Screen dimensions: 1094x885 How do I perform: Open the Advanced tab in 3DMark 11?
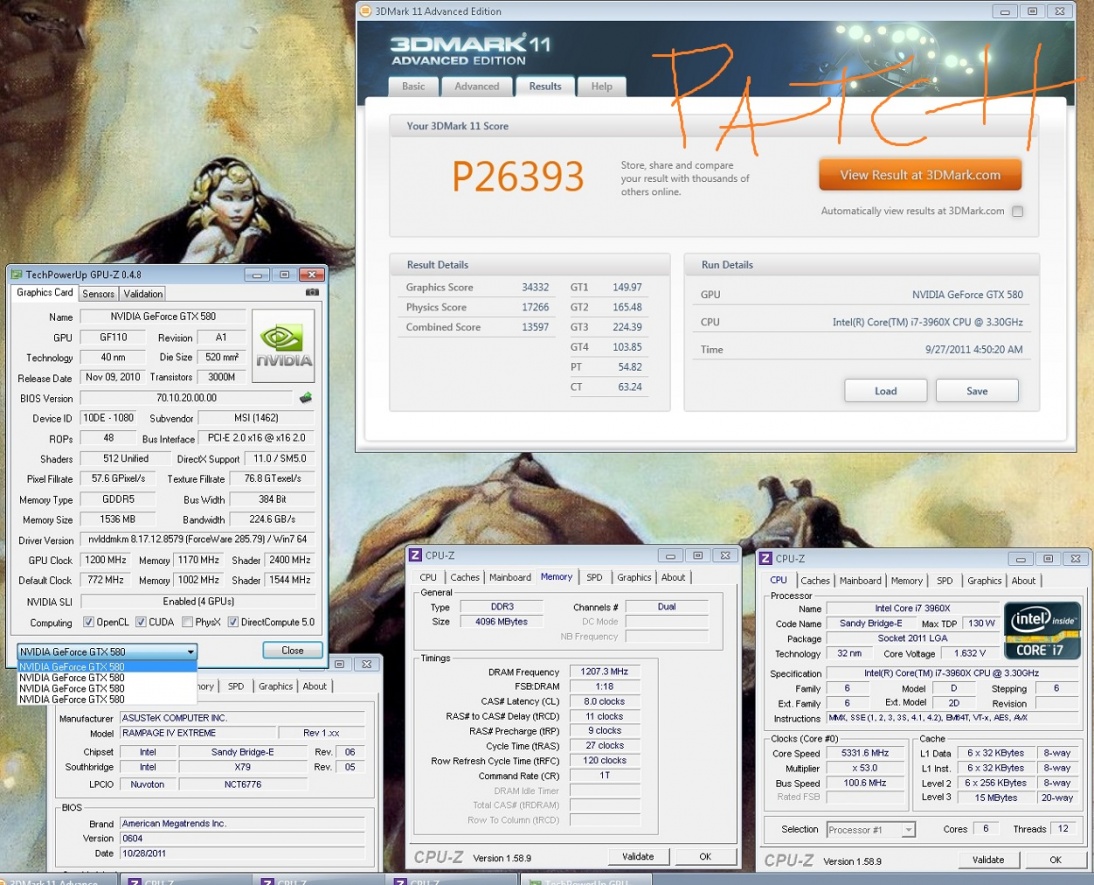coord(477,87)
